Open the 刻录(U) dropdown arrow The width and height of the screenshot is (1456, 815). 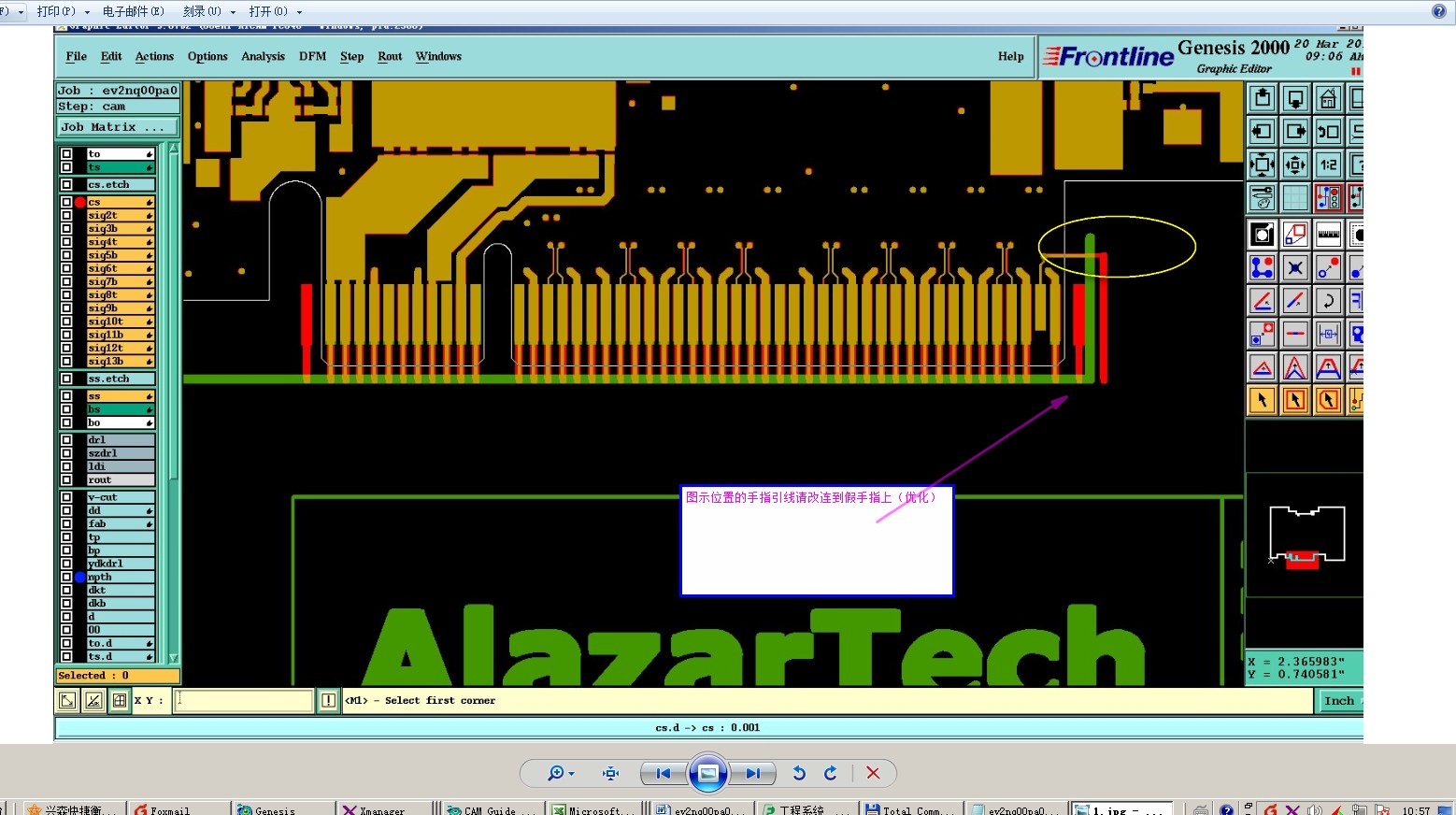(x=233, y=12)
